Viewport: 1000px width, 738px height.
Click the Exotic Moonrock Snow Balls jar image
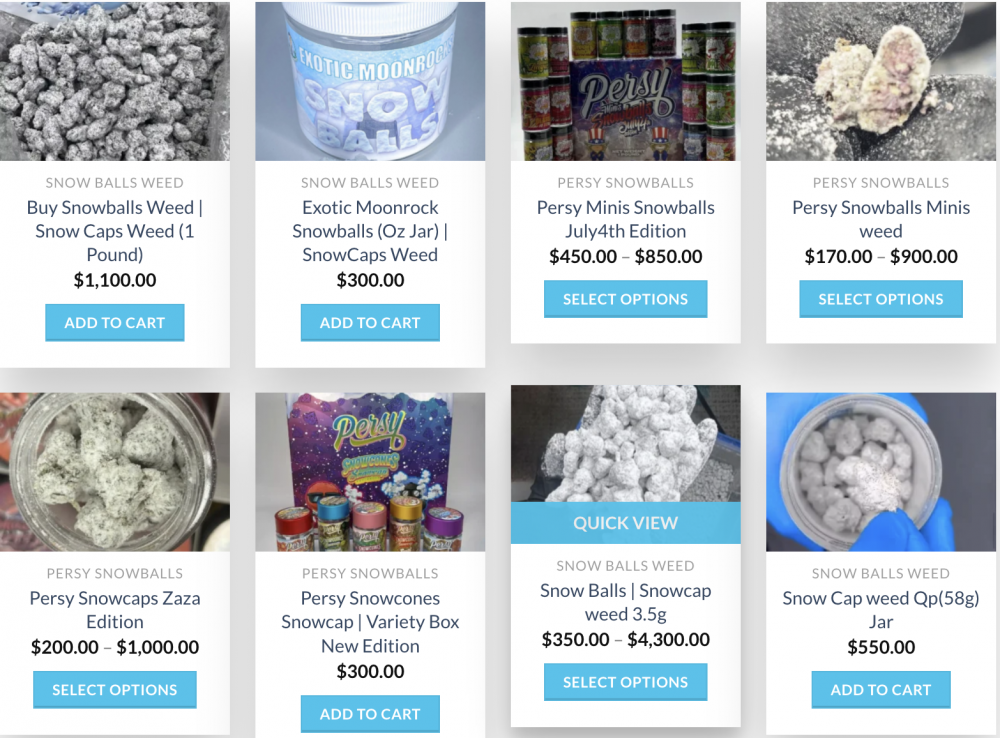(370, 81)
